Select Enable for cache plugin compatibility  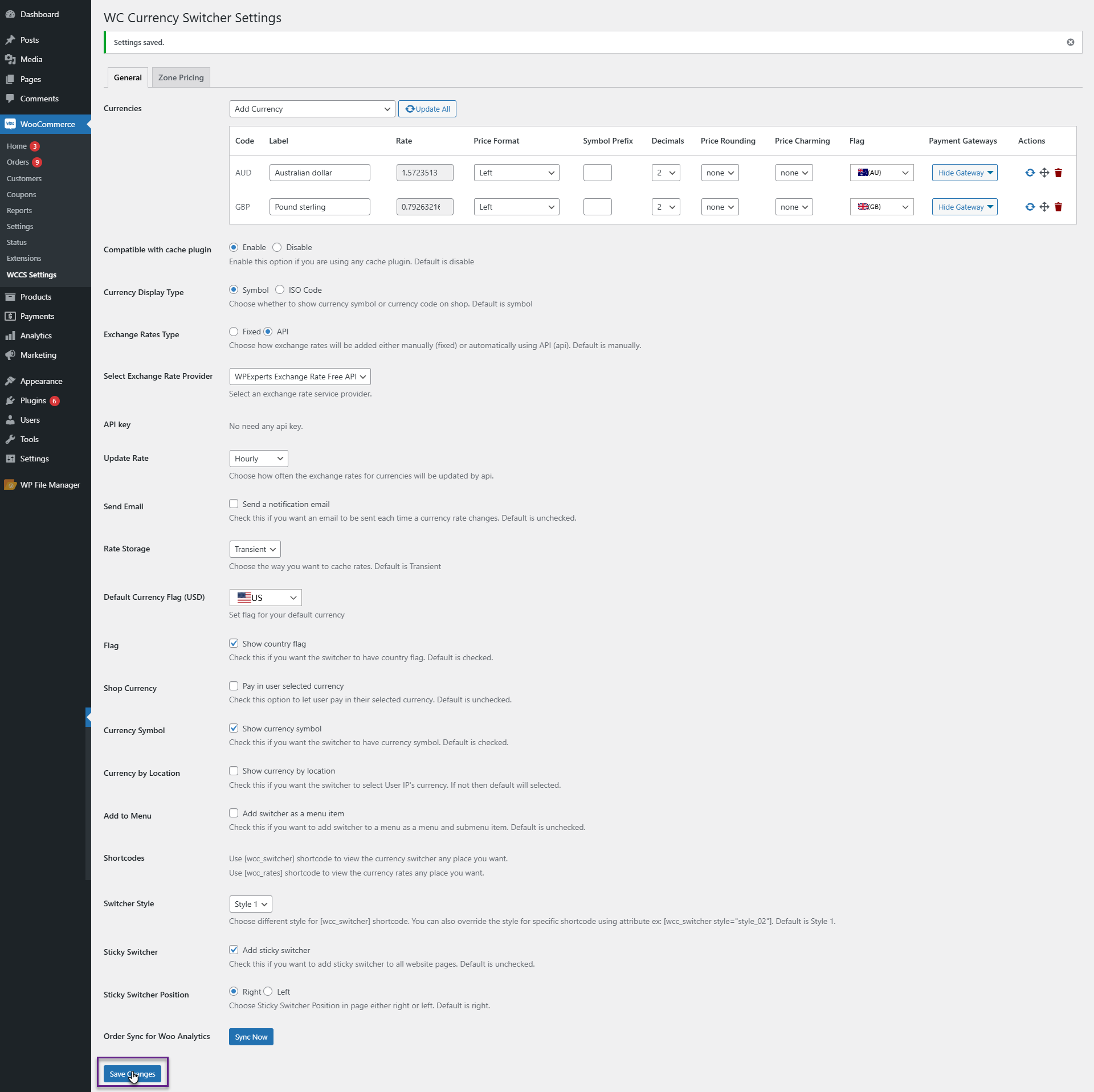(x=234, y=247)
